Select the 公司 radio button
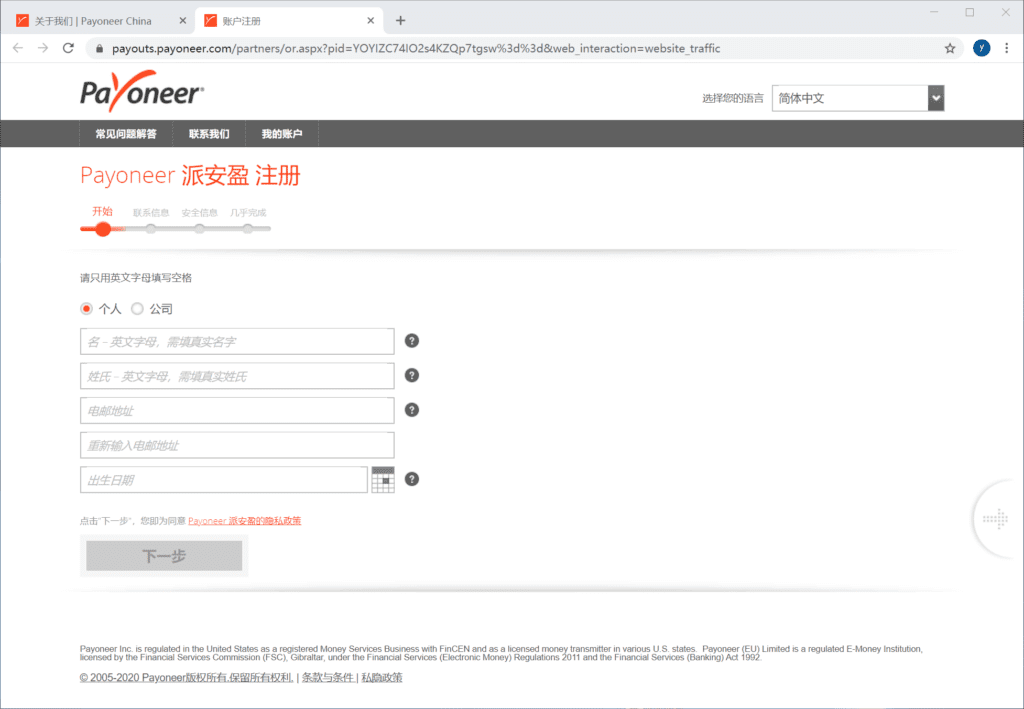Viewport: 1024px width, 709px height. (138, 309)
